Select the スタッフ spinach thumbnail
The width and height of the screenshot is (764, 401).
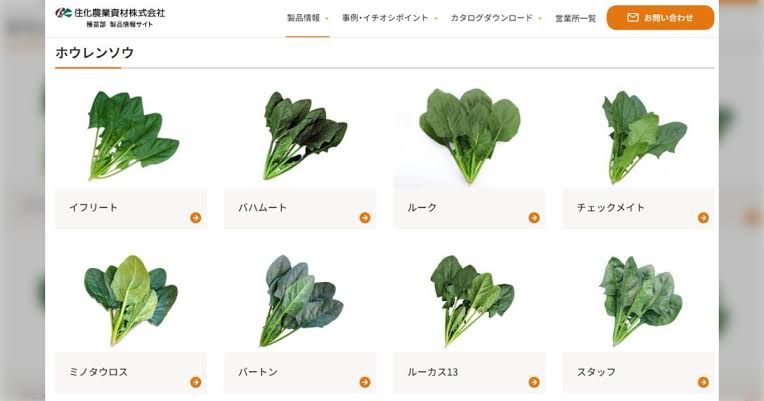click(x=640, y=300)
